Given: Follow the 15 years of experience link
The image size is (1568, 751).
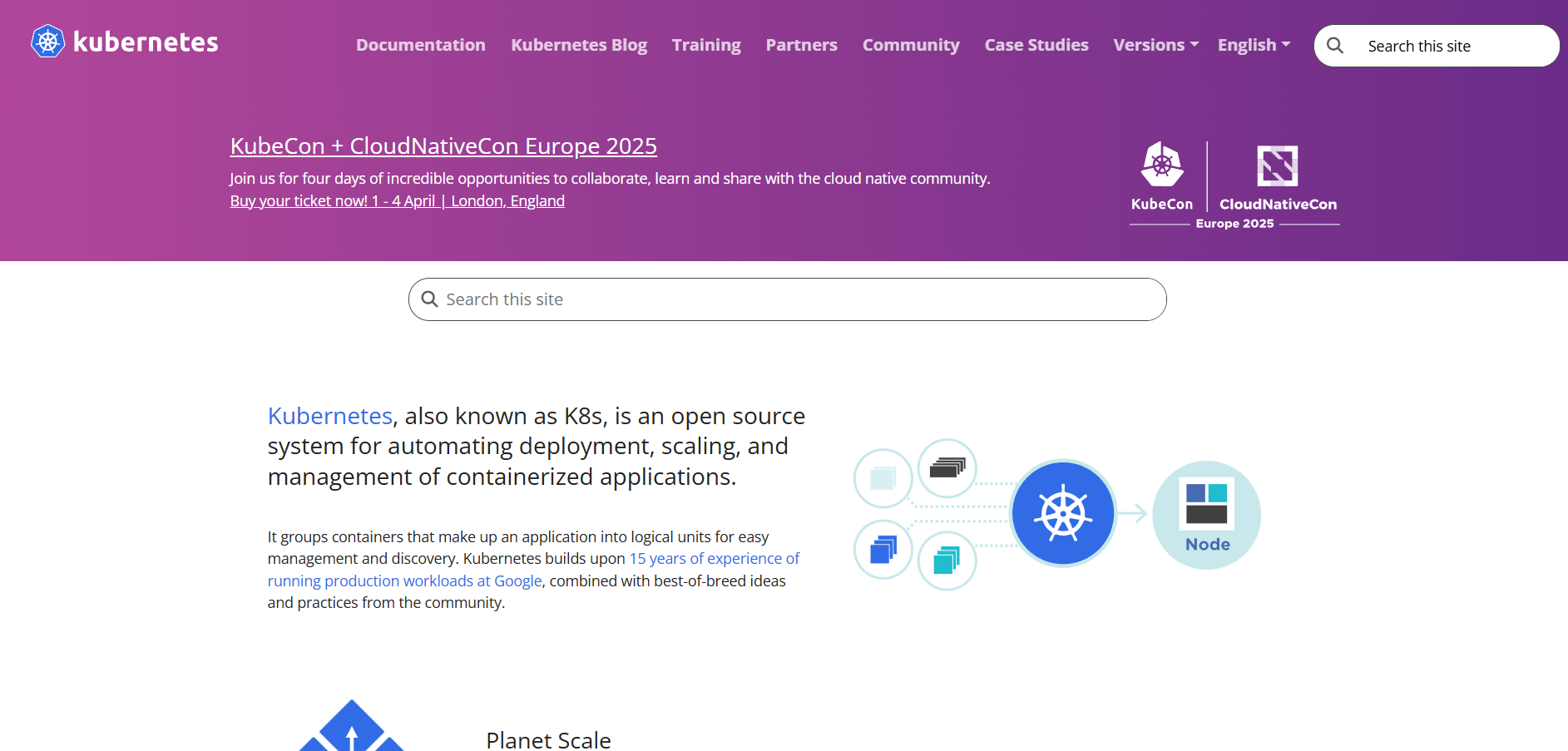Looking at the screenshot, I should [714, 559].
